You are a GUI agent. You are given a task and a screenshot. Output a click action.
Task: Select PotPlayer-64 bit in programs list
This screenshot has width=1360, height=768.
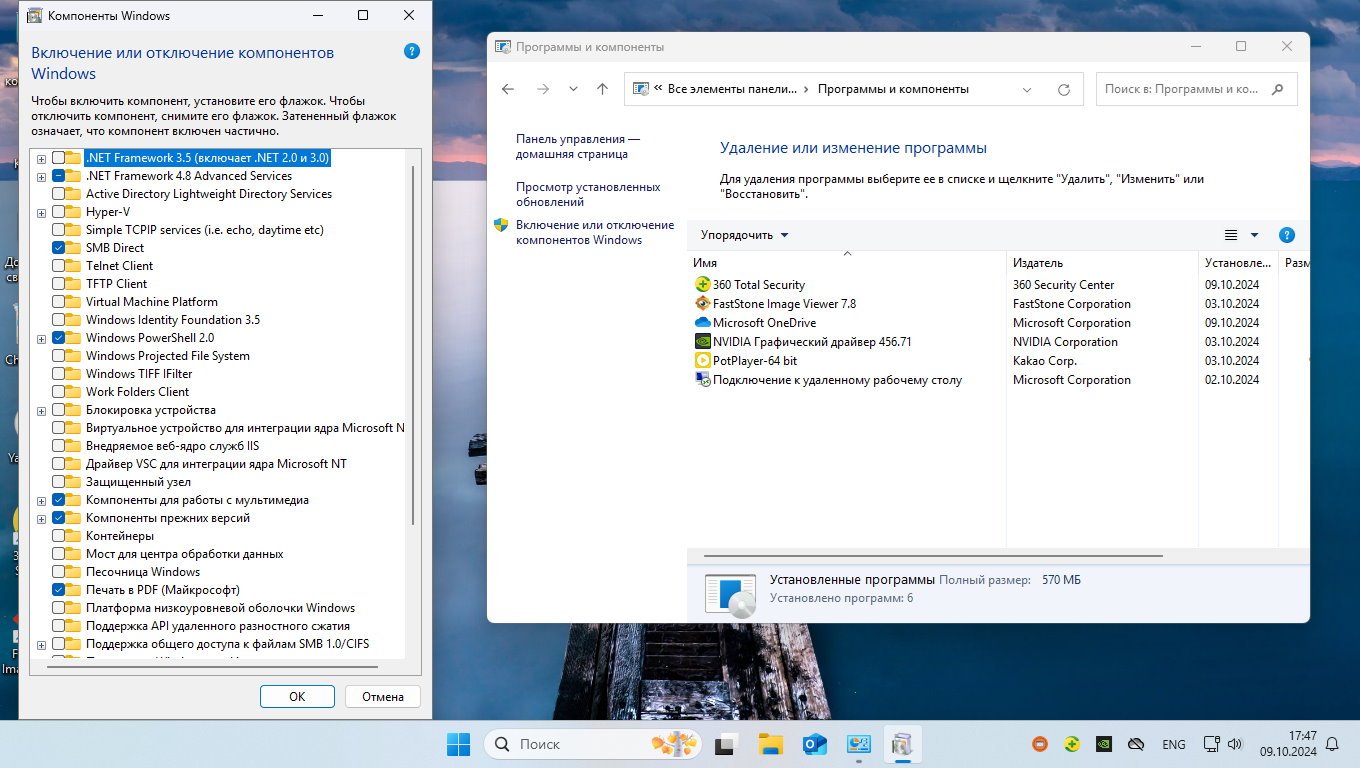coord(754,361)
